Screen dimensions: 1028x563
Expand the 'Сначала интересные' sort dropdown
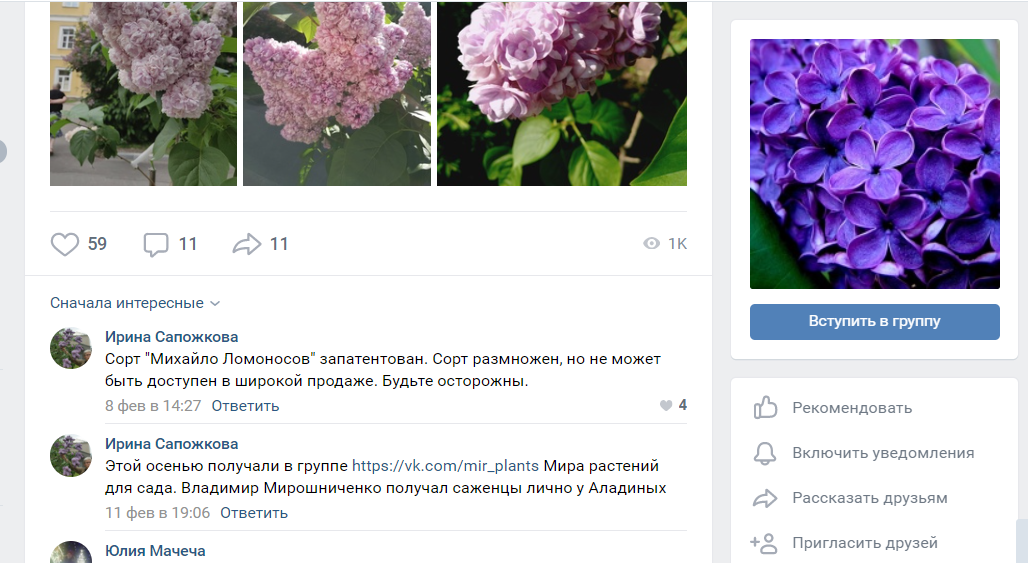[x=135, y=303]
